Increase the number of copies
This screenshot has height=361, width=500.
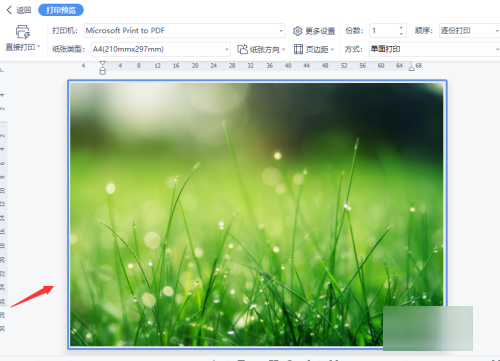pyautogui.click(x=401, y=27)
